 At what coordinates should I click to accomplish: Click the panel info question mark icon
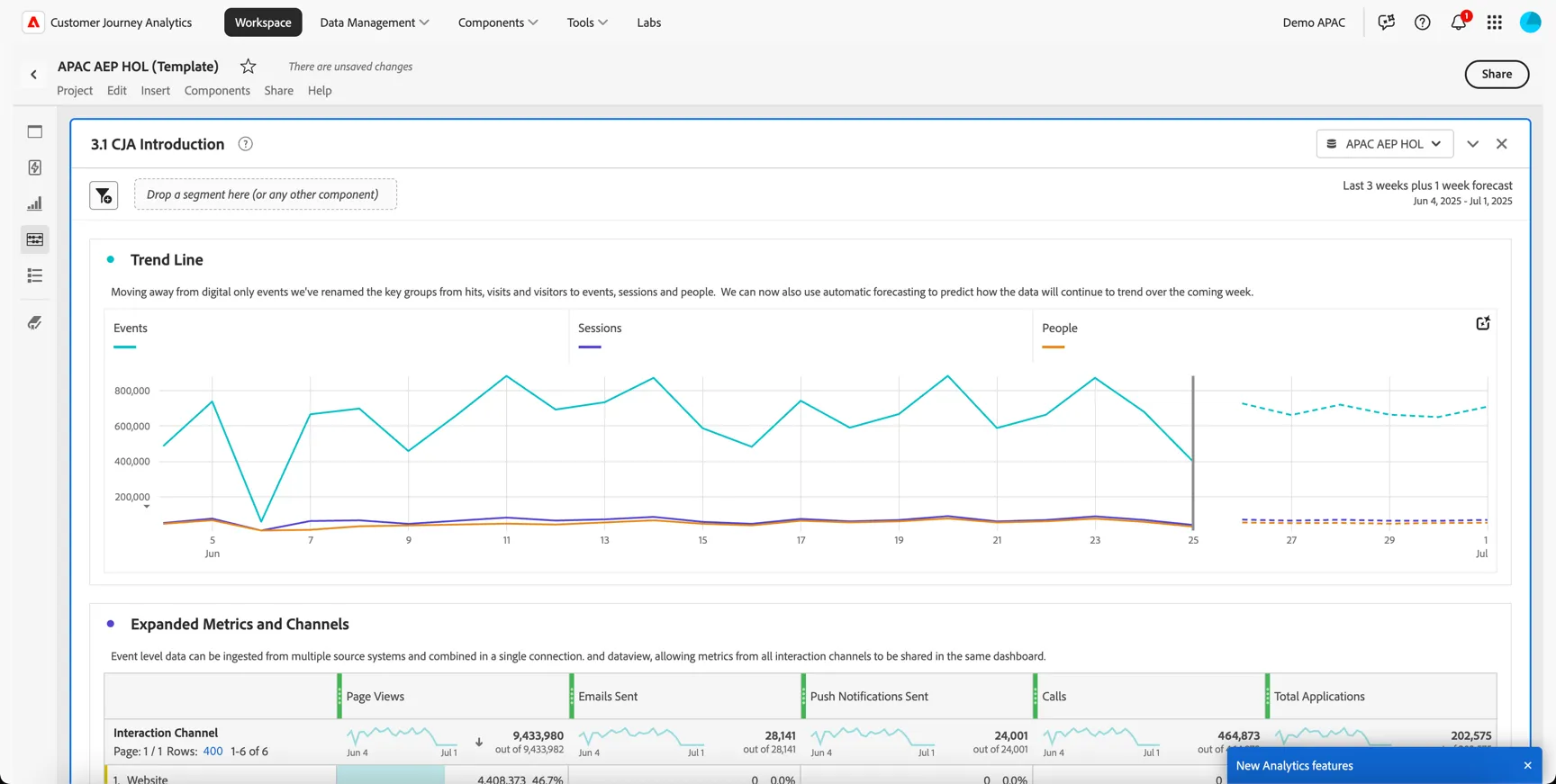pos(245,144)
